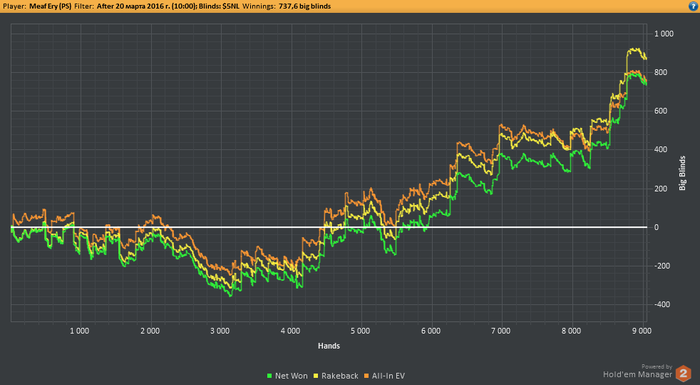Screen dimensions: 700x385
Task: Click the Net Won legend label
Action: [291, 376]
